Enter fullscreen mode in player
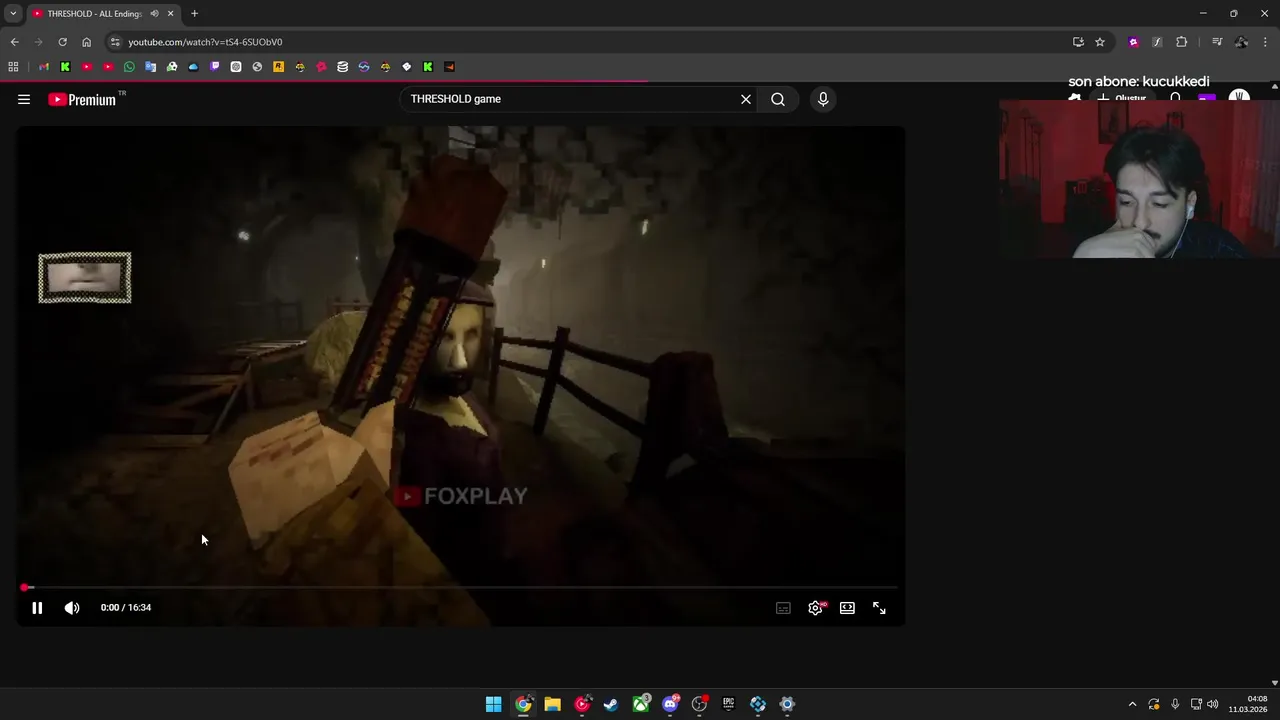Viewport: 1280px width, 720px height. pos(880,608)
